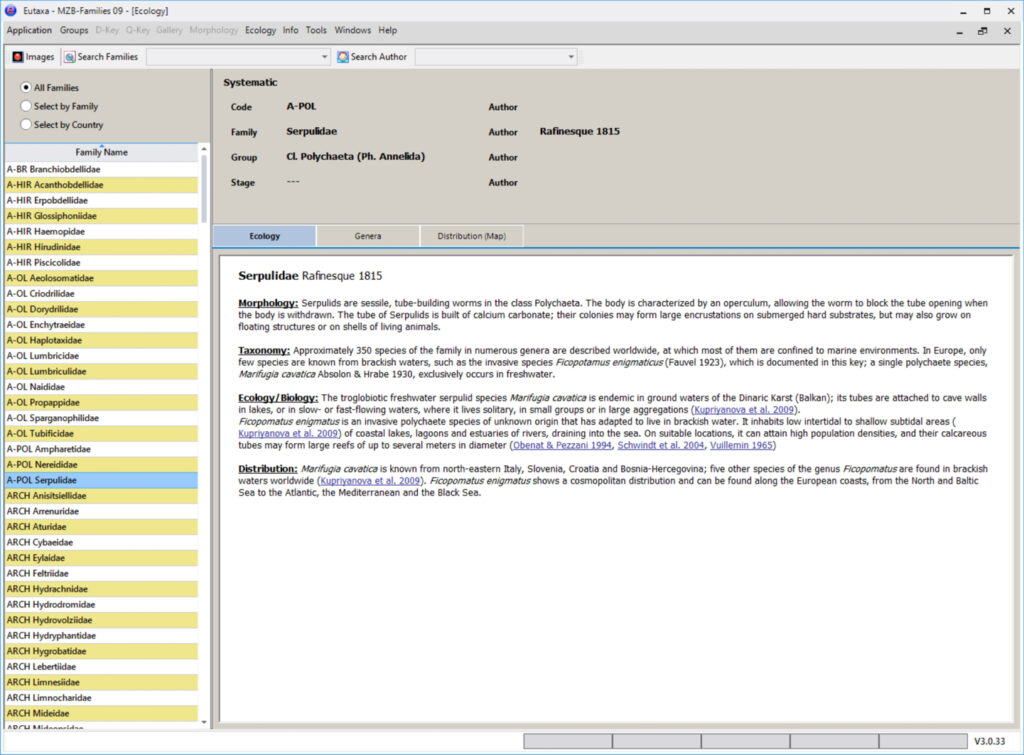Select A-HIR Glossiphoniidae row
Viewport: 1024px width, 755px height.
tap(101, 216)
